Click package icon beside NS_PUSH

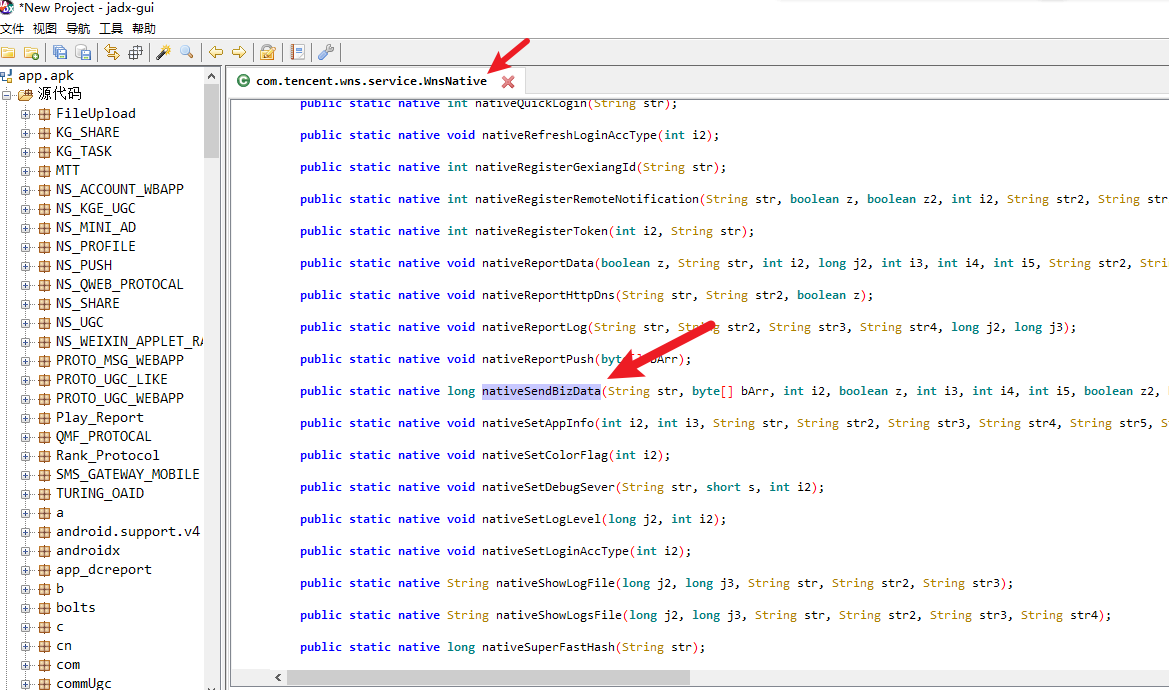pos(45,266)
